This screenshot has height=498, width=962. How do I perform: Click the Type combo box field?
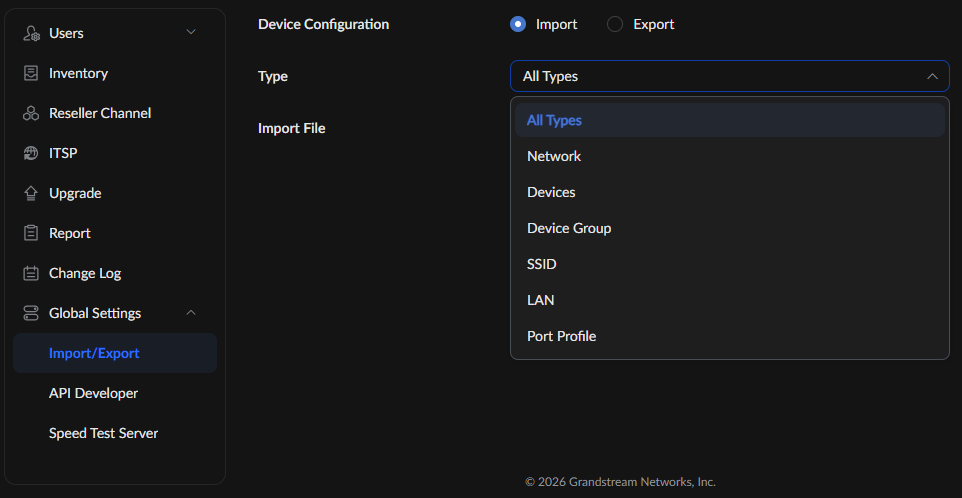(729, 76)
